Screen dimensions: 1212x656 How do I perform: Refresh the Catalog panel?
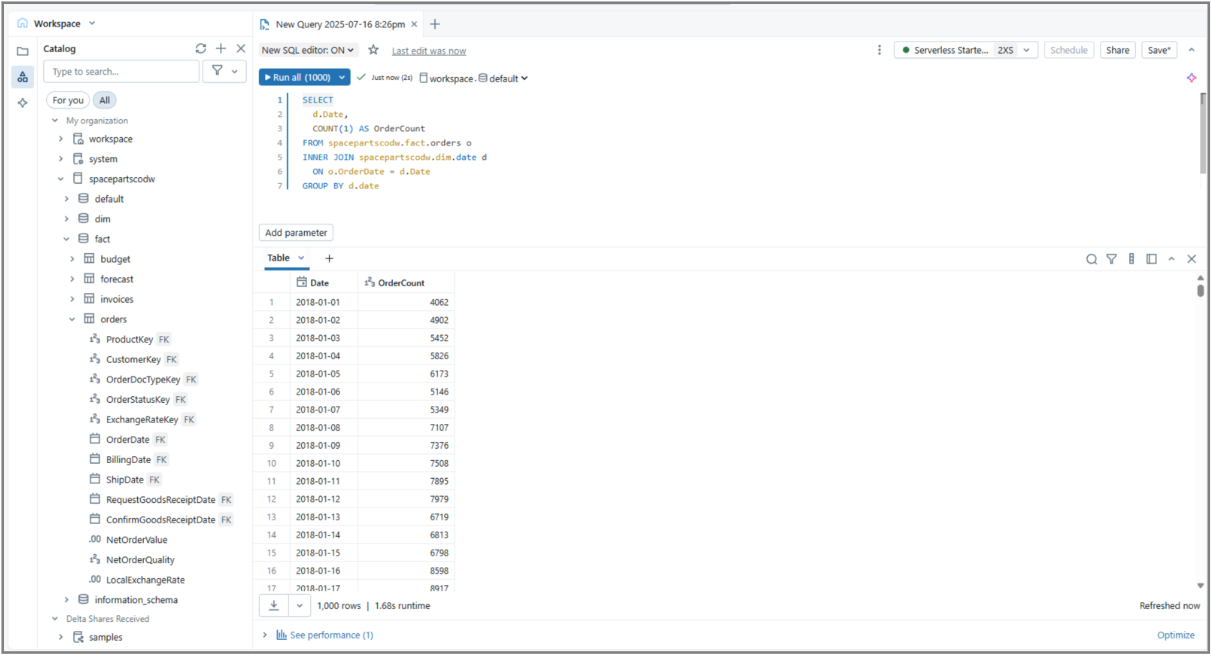[x=200, y=47]
